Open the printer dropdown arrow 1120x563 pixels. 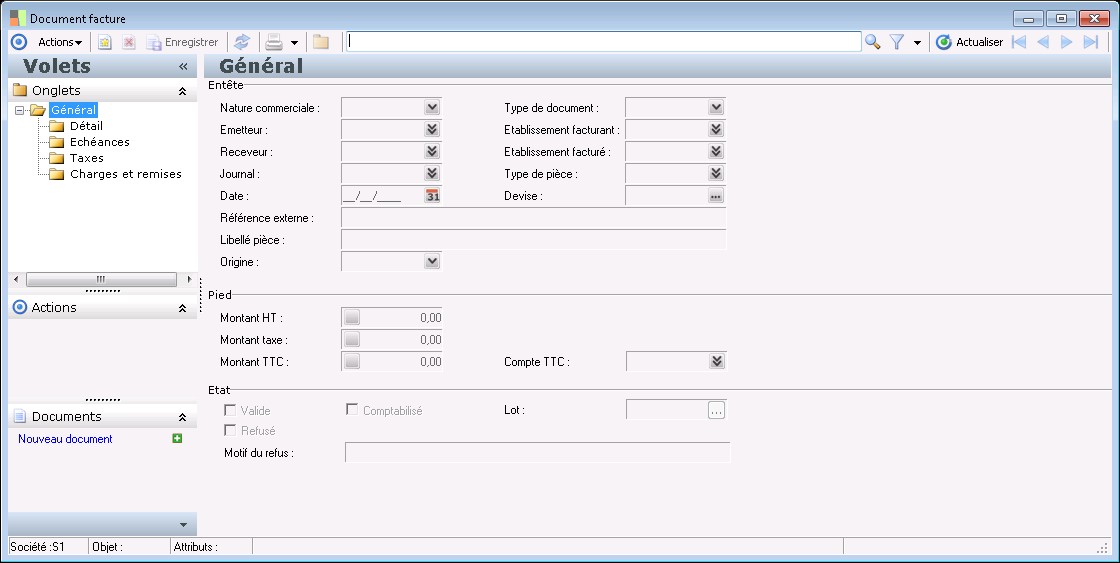pyautogui.click(x=294, y=43)
